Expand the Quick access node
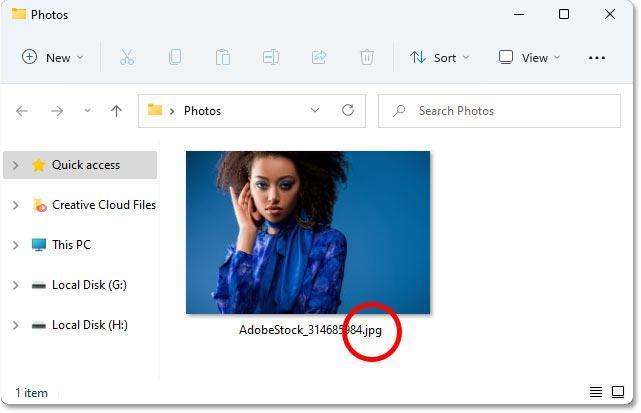 pos(15,165)
